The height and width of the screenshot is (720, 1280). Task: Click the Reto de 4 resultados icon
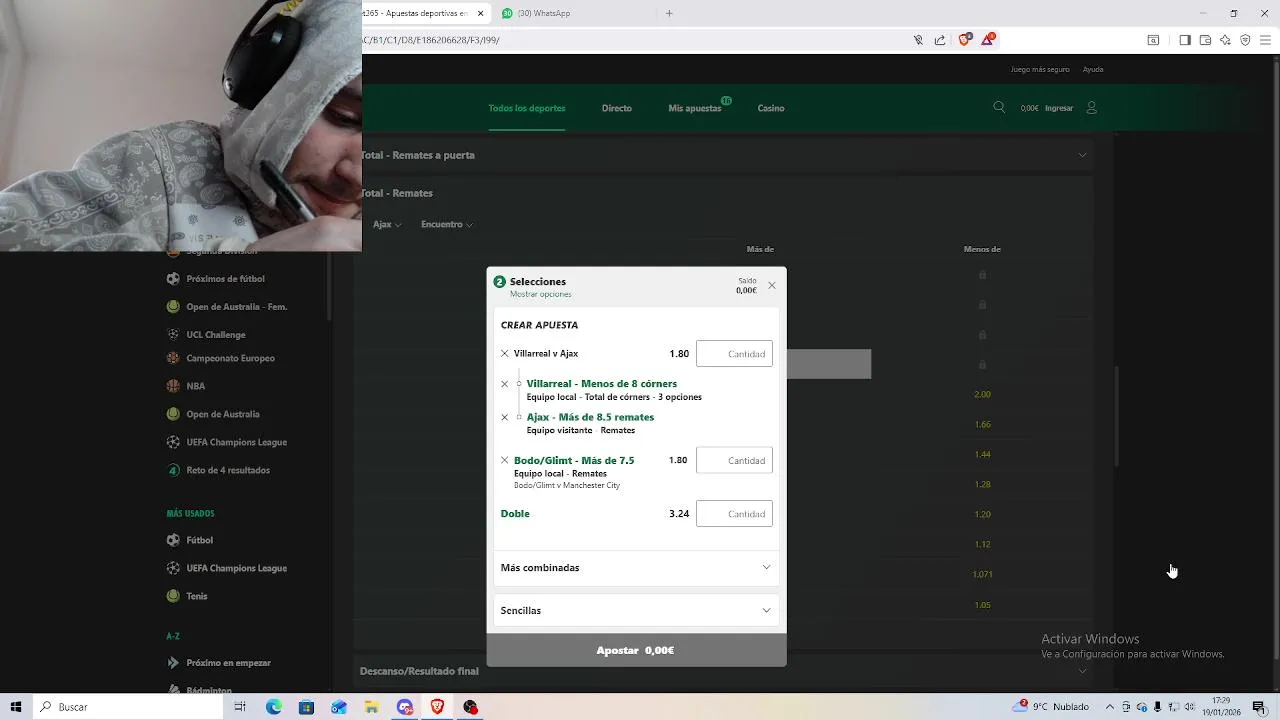(173, 470)
